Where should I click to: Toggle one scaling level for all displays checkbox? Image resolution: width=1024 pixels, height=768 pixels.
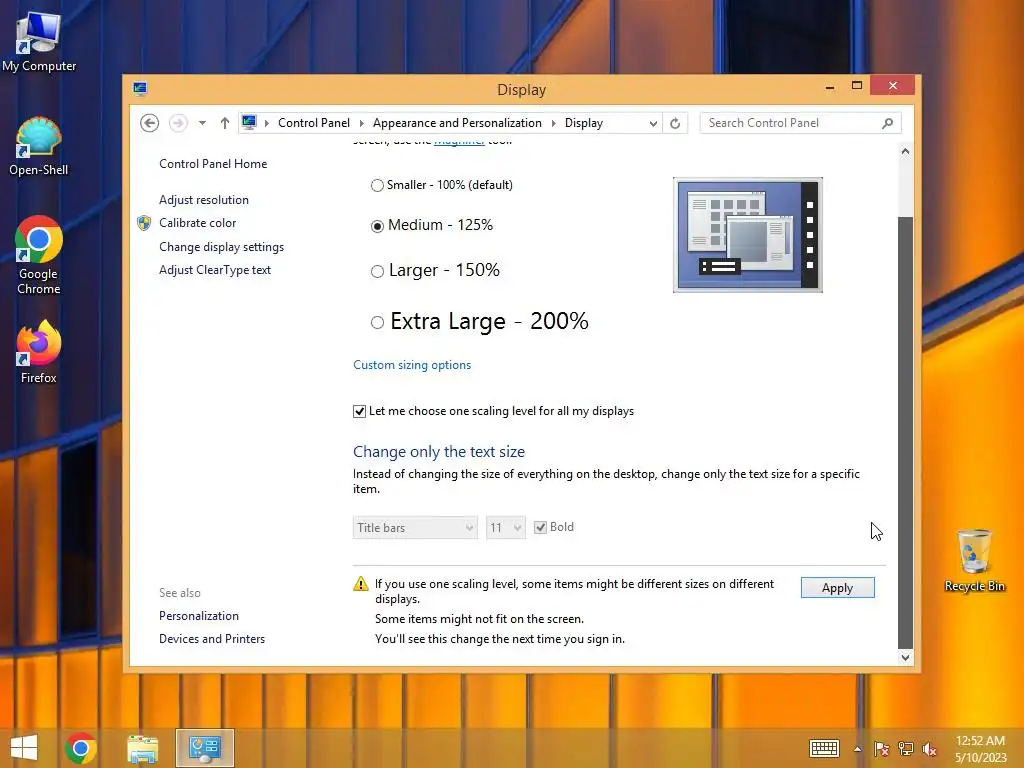(x=359, y=411)
